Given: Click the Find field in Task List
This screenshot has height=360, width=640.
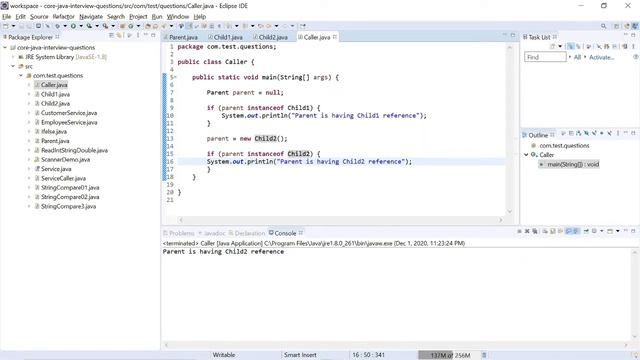Looking at the screenshot, I should (545, 57).
